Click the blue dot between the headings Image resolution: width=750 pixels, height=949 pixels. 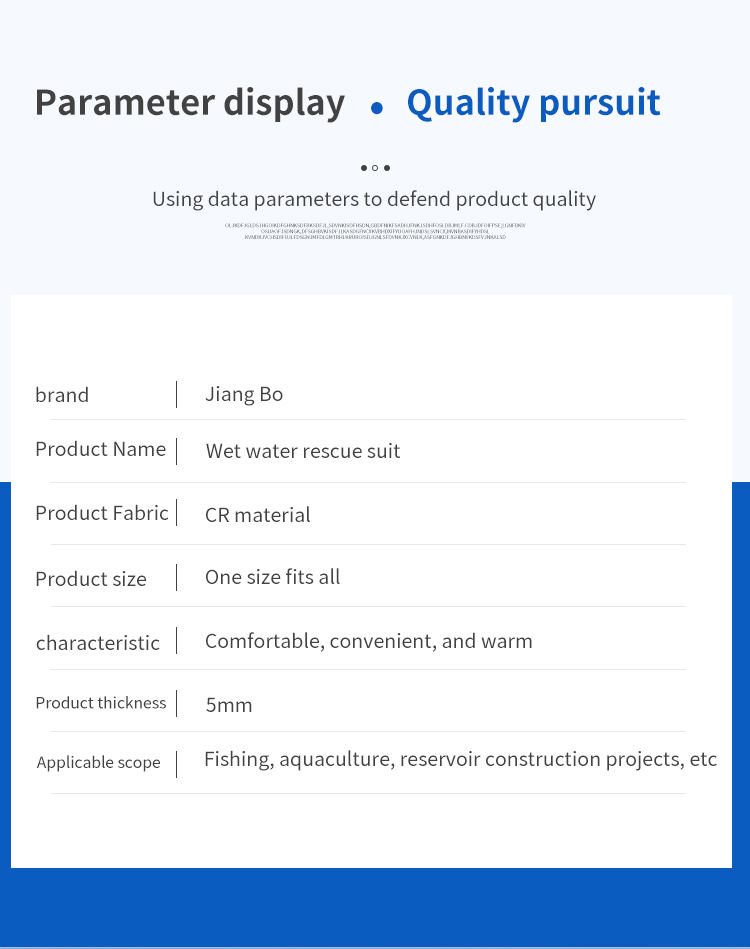(x=377, y=108)
